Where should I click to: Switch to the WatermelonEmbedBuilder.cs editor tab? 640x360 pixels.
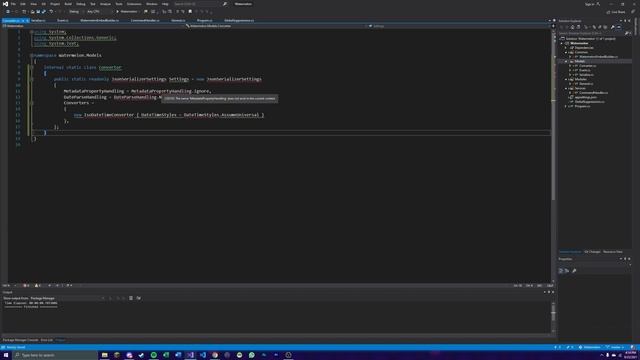[x=100, y=20]
